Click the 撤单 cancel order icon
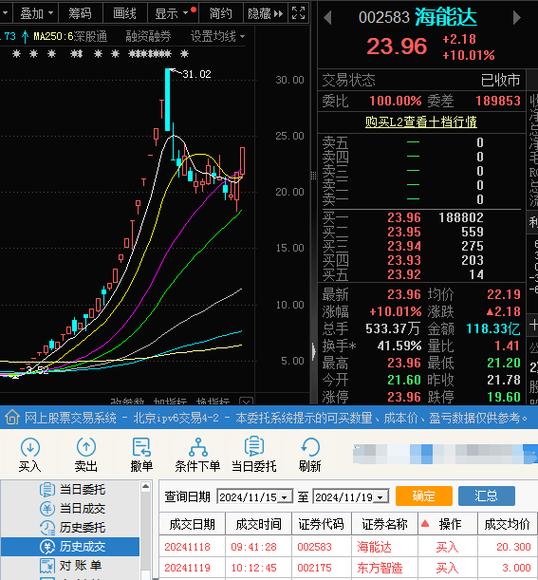 (141, 454)
